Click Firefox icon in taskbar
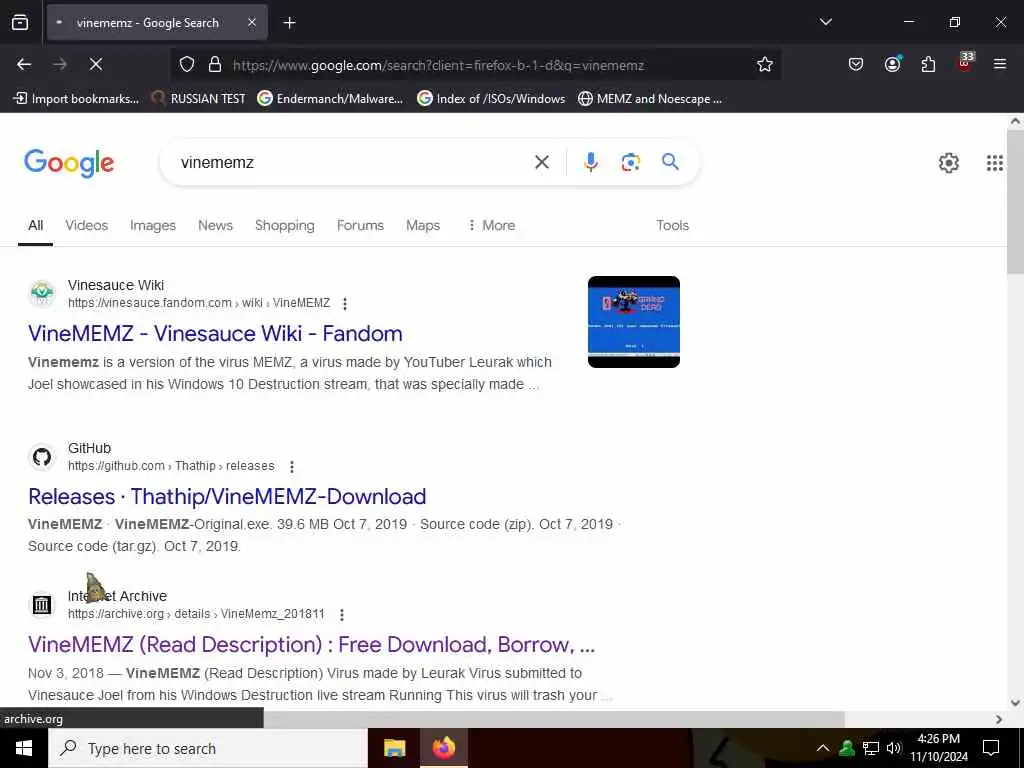The image size is (1024, 768). 443,748
